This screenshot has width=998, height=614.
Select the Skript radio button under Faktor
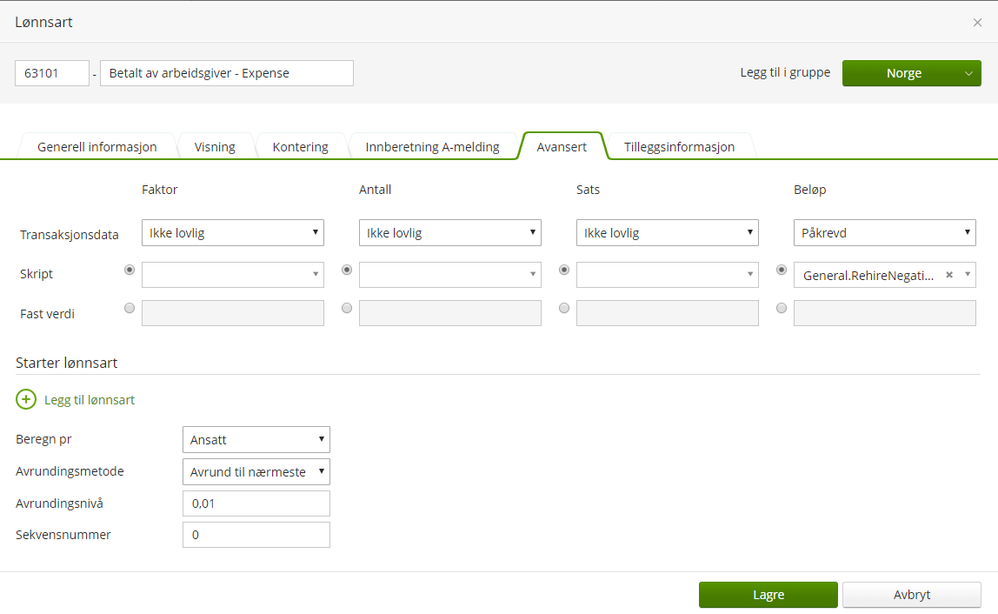(130, 270)
